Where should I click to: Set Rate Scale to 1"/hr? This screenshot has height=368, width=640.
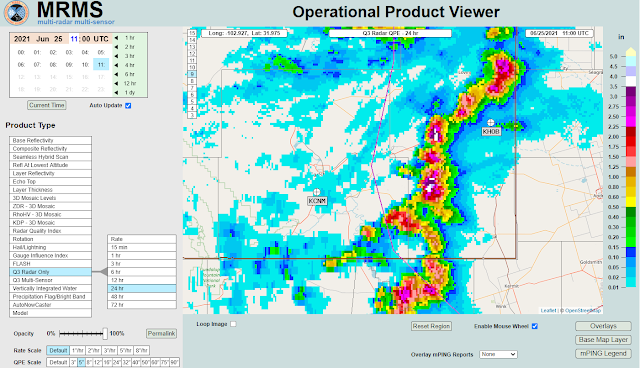point(78,350)
